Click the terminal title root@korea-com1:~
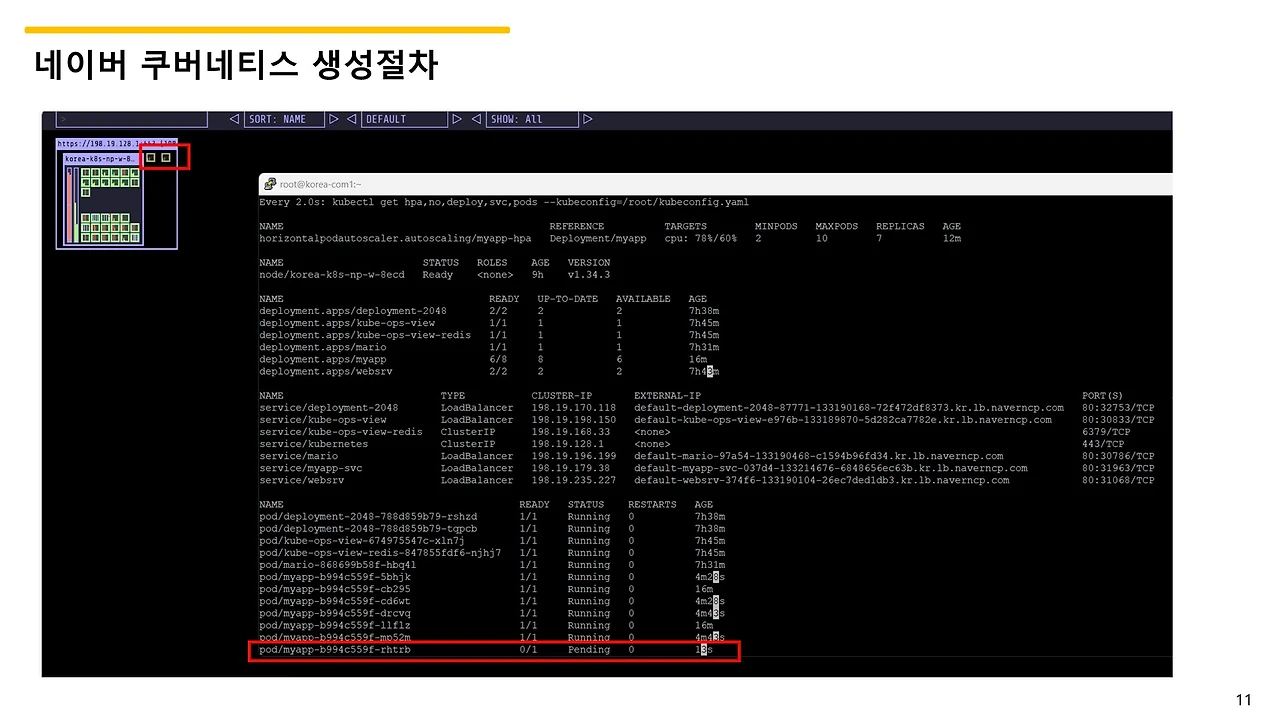Screen dimensions: 1280x720 321,184
